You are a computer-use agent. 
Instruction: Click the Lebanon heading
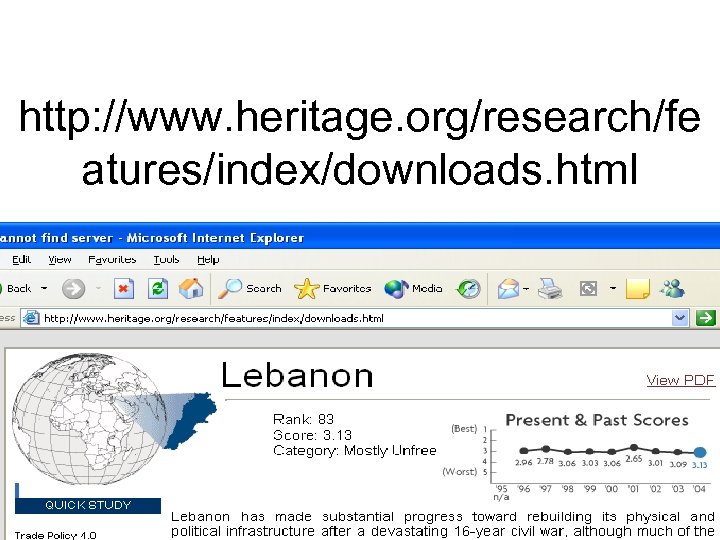click(297, 376)
